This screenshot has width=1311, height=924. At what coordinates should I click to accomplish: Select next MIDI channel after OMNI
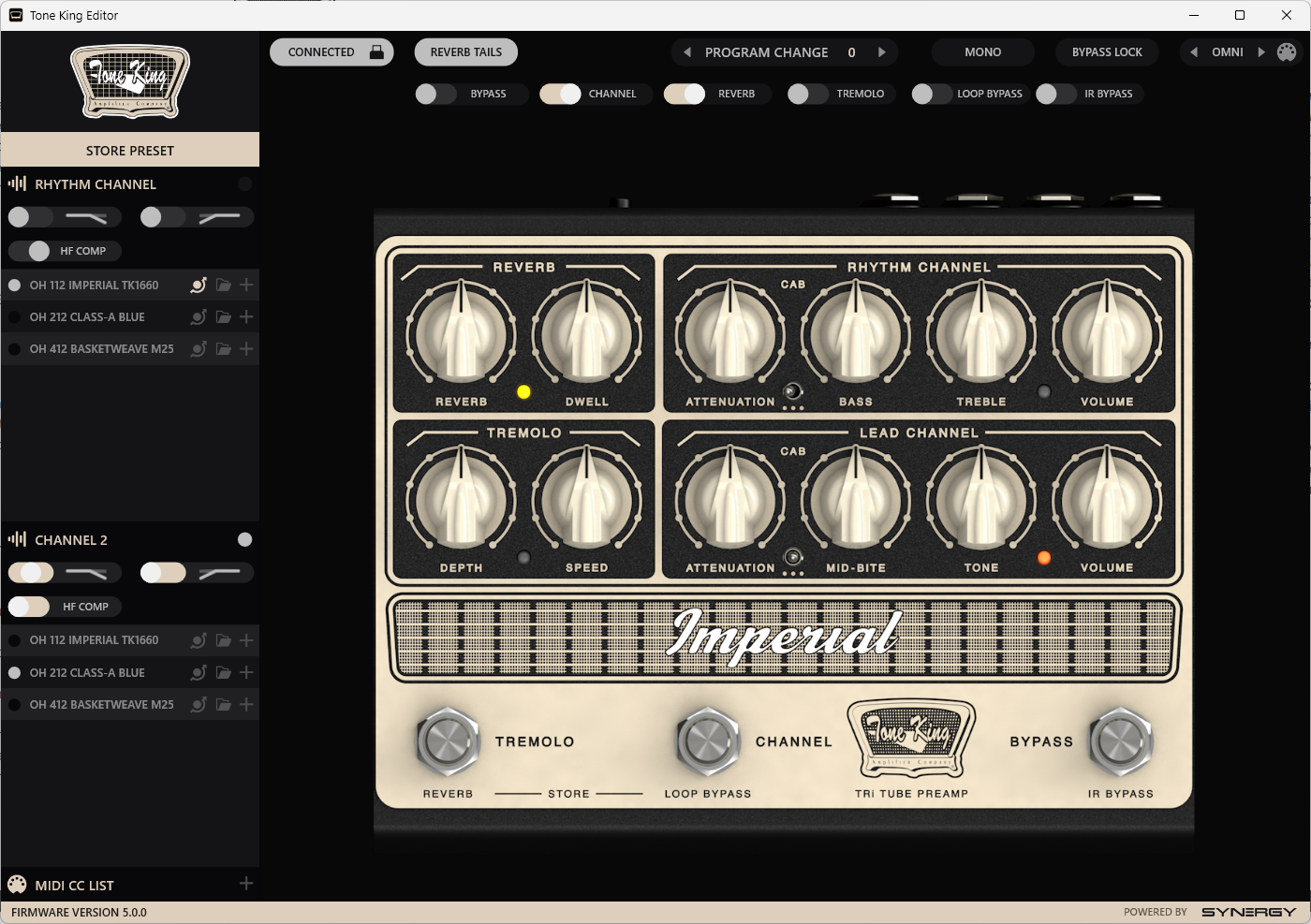coord(1261,52)
